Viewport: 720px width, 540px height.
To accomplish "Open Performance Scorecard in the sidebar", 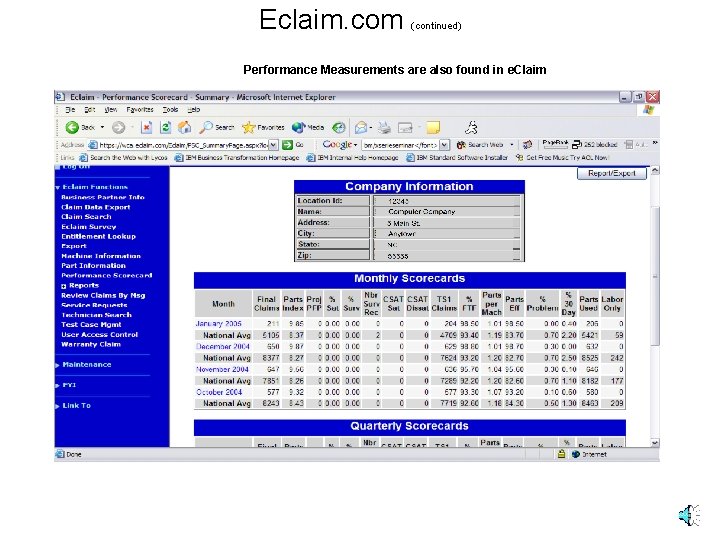I will point(107,276).
